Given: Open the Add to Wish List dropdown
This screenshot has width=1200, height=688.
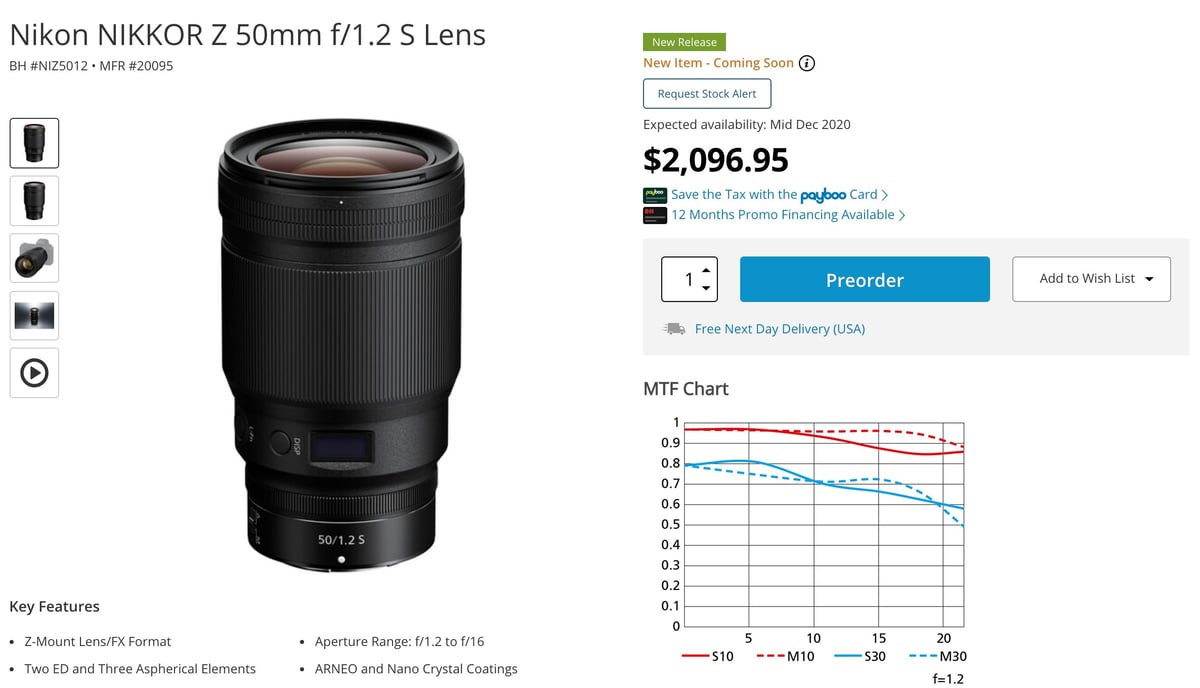Looking at the screenshot, I should point(1091,279).
